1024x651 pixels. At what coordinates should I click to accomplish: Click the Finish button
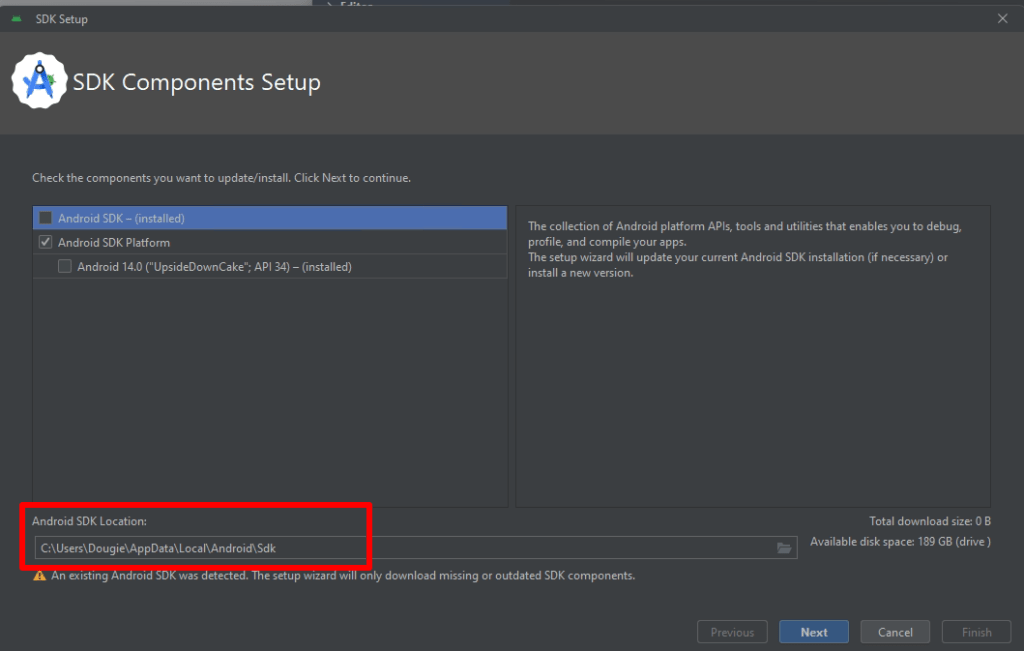[x=976, y=631]
